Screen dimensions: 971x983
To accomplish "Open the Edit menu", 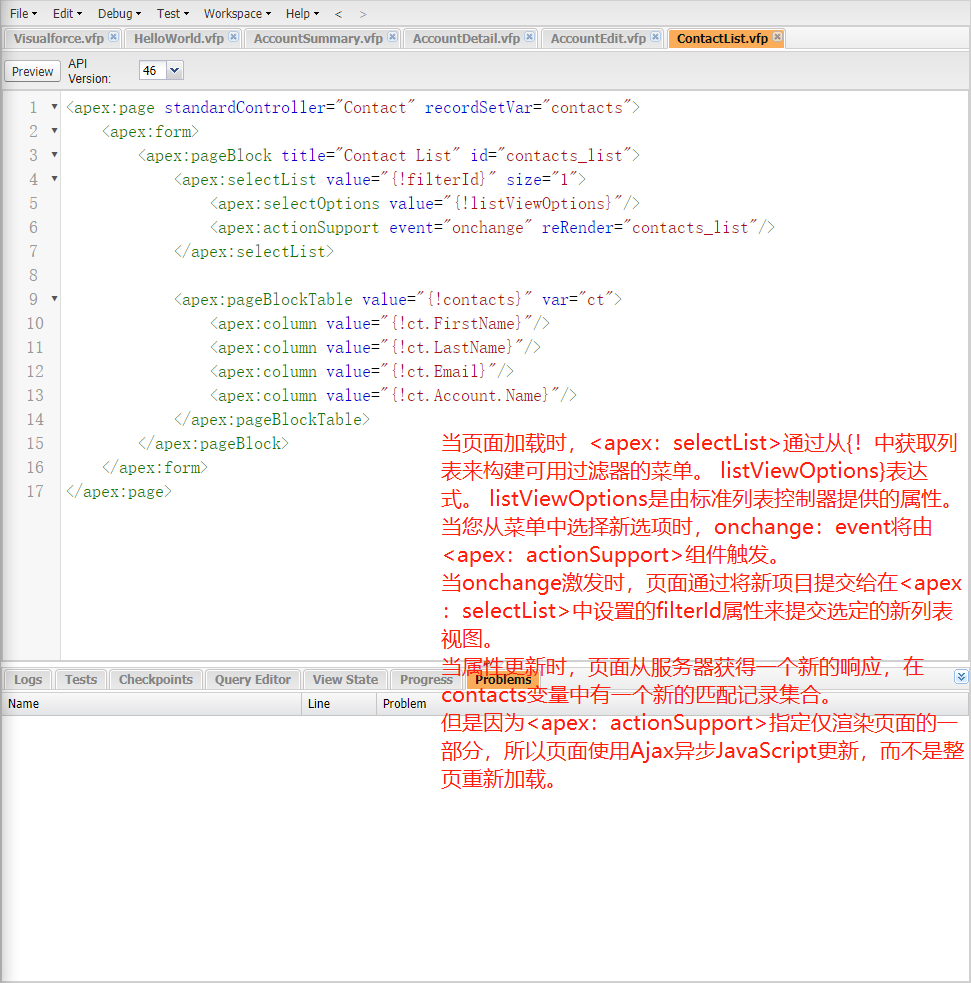I will click(67, 13).
